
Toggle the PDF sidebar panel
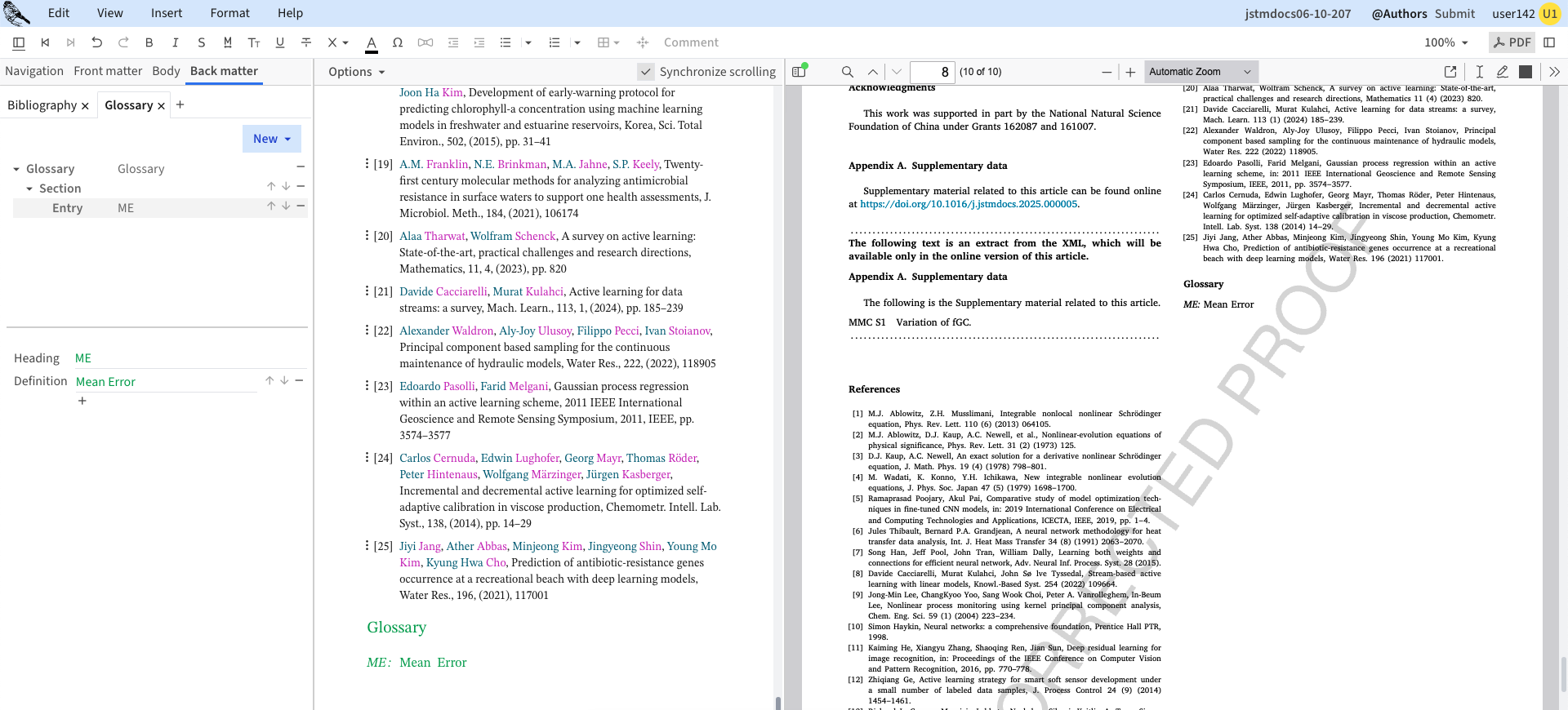click(799, 72)
